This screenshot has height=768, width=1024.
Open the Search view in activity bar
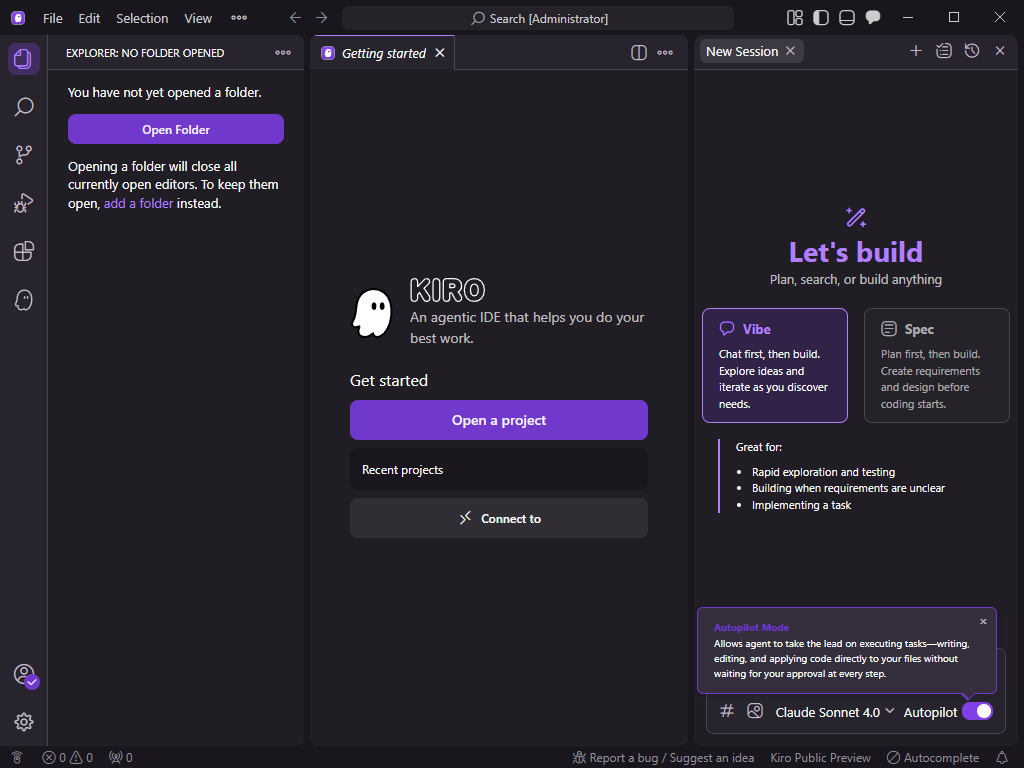click(x=24, y=106)
